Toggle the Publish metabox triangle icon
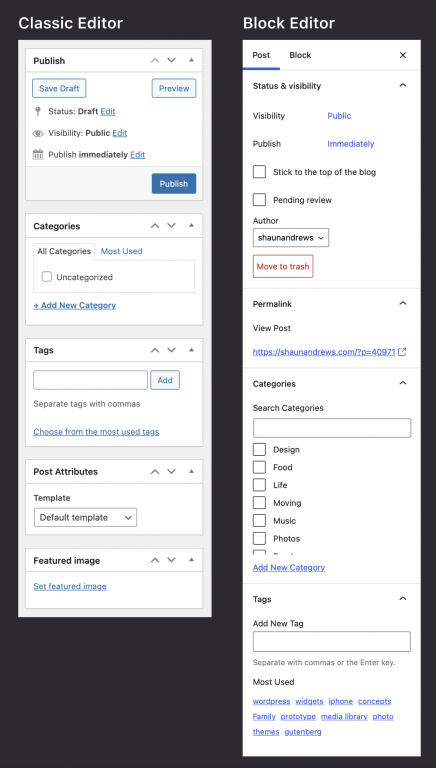 pyautogui.click(x=192, y=60)
